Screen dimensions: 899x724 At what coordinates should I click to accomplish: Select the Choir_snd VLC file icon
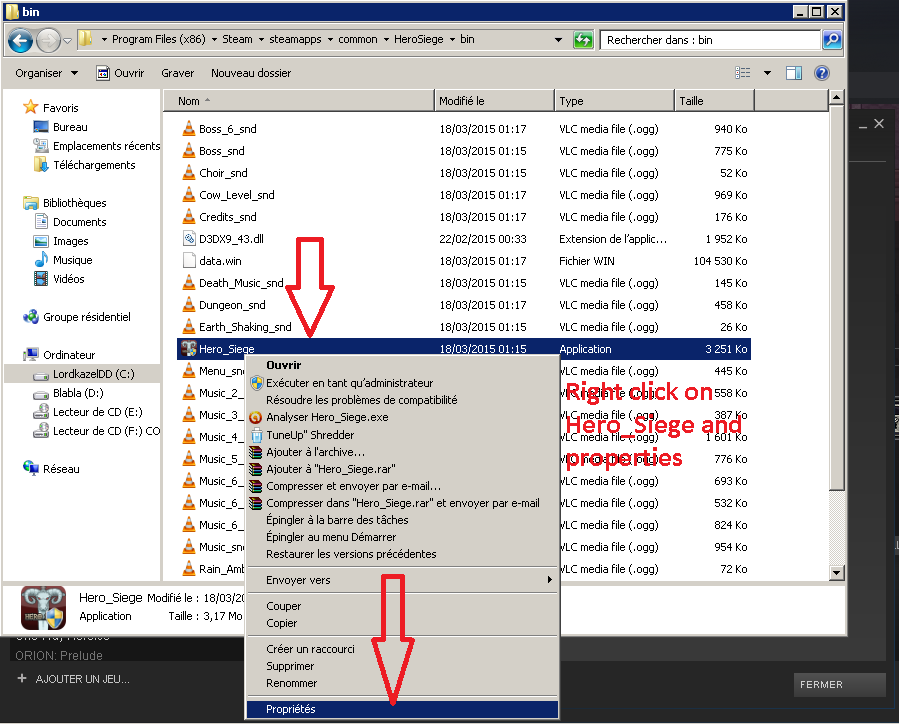click(x=189, y=173)
